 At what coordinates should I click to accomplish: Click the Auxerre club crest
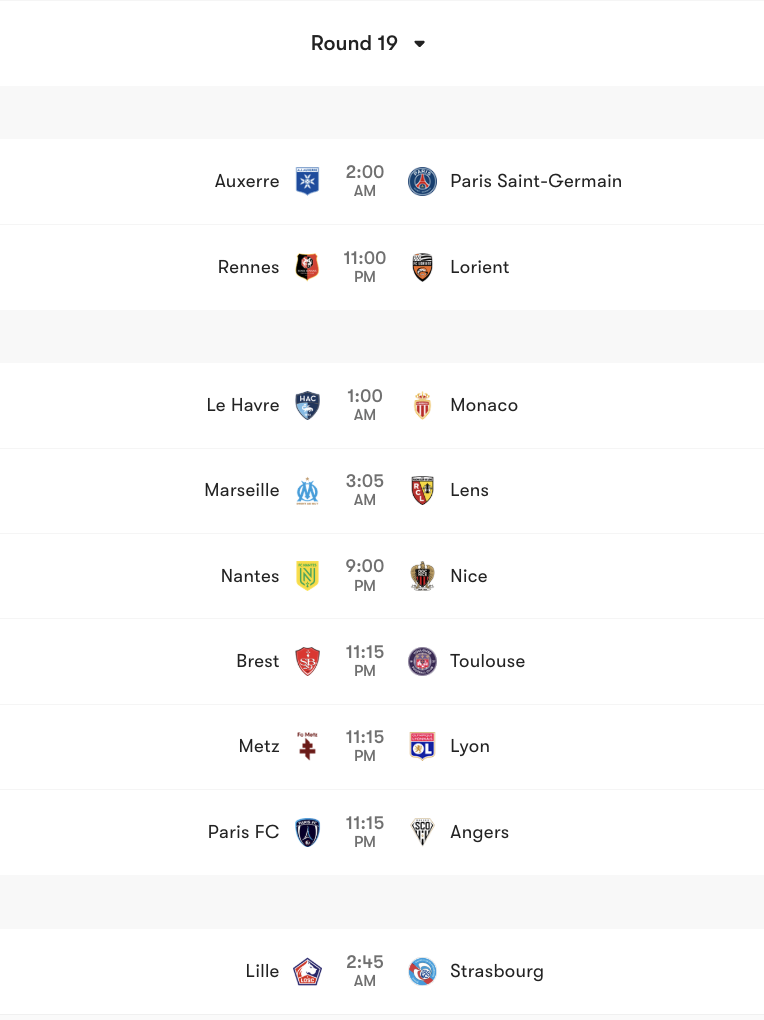click(x=307, y=181)
